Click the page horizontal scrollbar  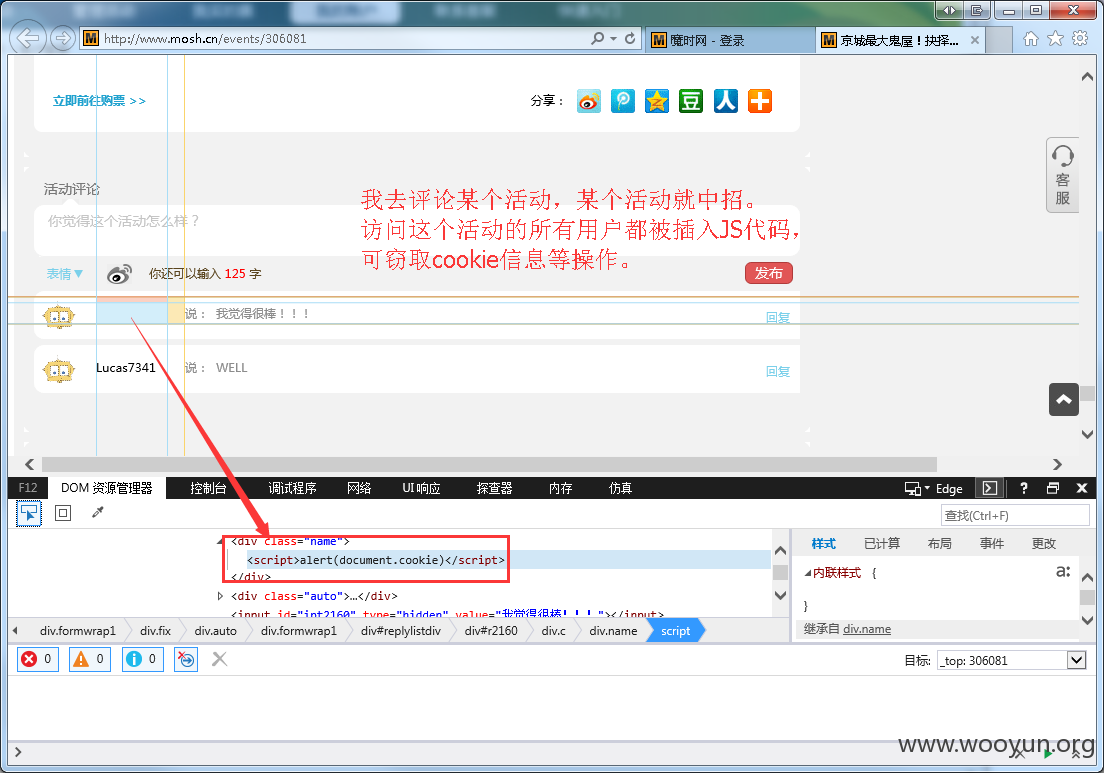click(489, 465)
